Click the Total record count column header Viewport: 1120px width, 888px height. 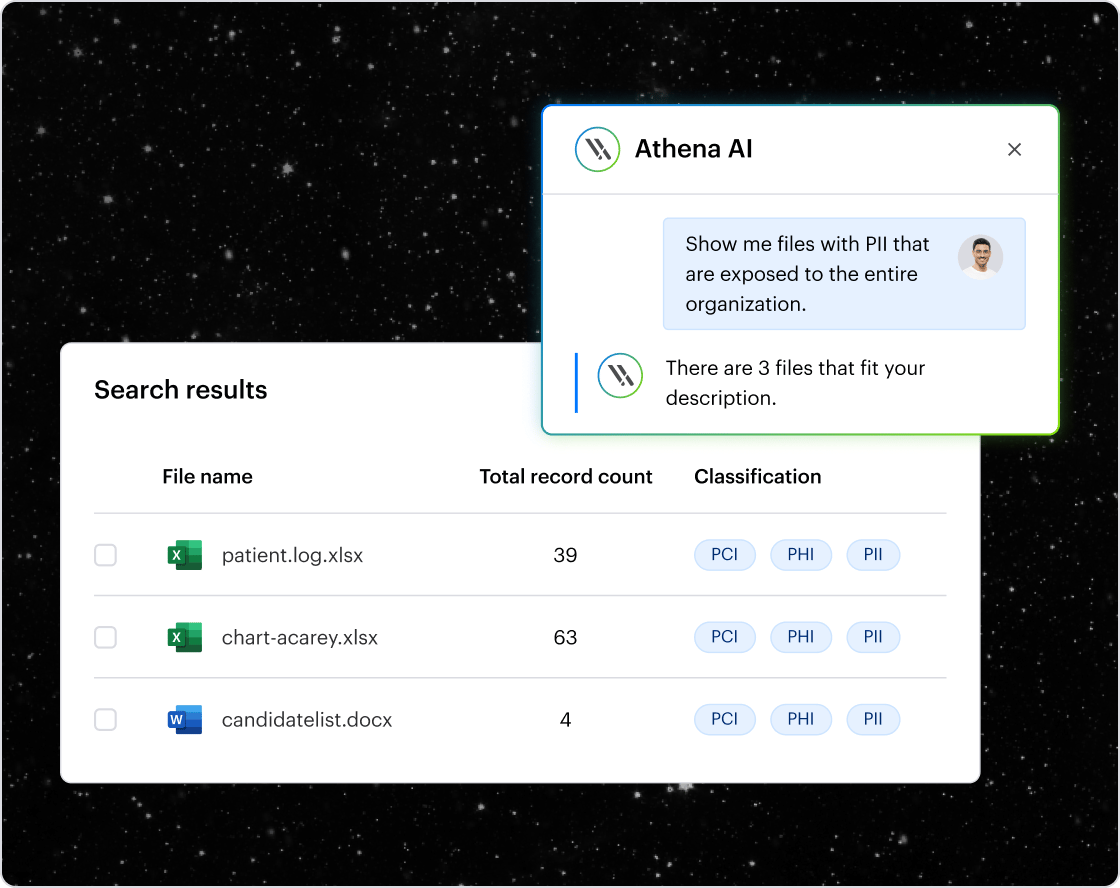(x=566, y=477)
